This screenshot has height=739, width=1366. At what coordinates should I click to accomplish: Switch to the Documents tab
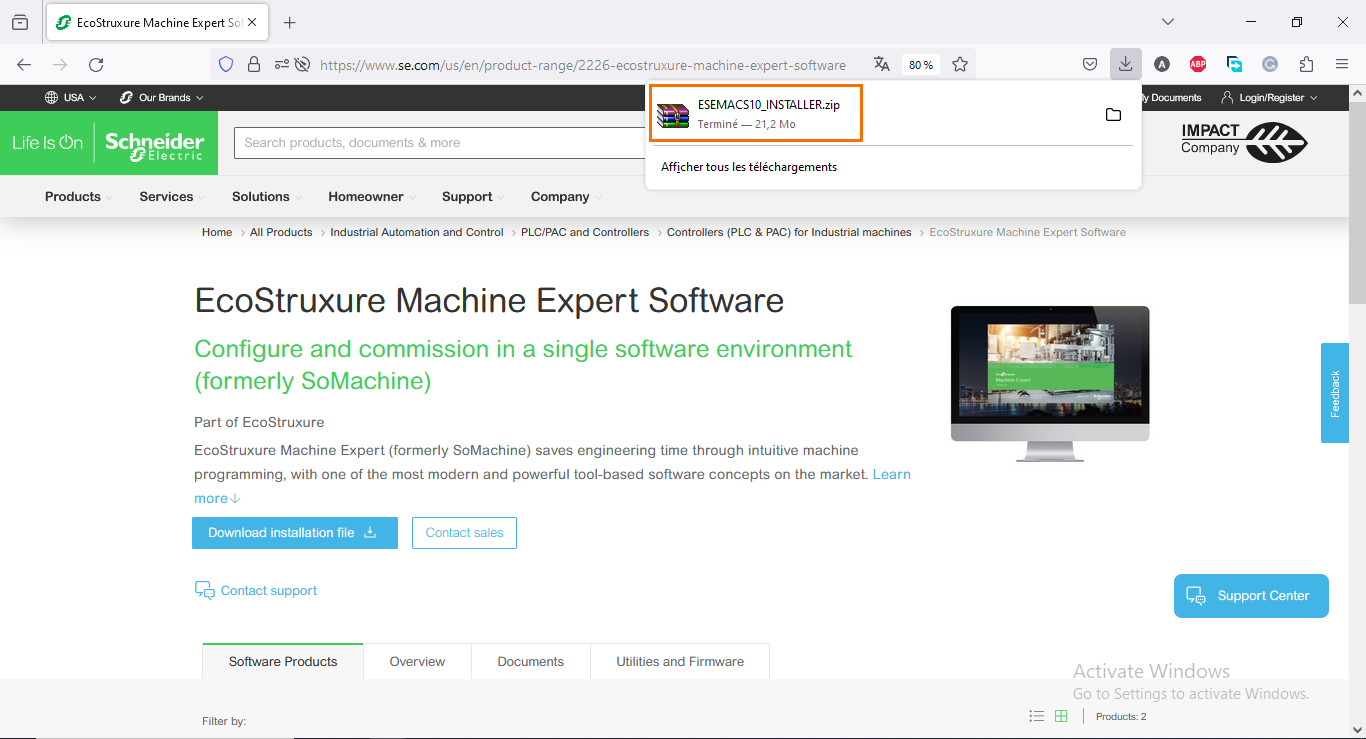point(531,661)
